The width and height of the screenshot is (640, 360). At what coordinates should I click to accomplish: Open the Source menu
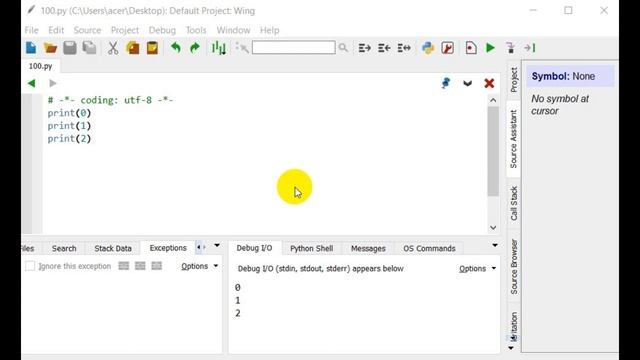click(x=87, y=30)
